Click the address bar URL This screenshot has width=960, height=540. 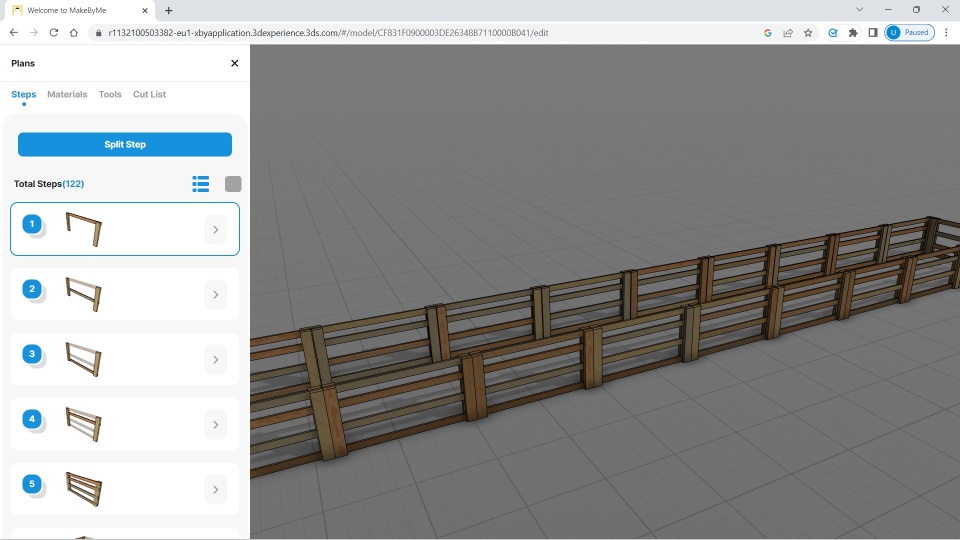click(x=328, y=32)
